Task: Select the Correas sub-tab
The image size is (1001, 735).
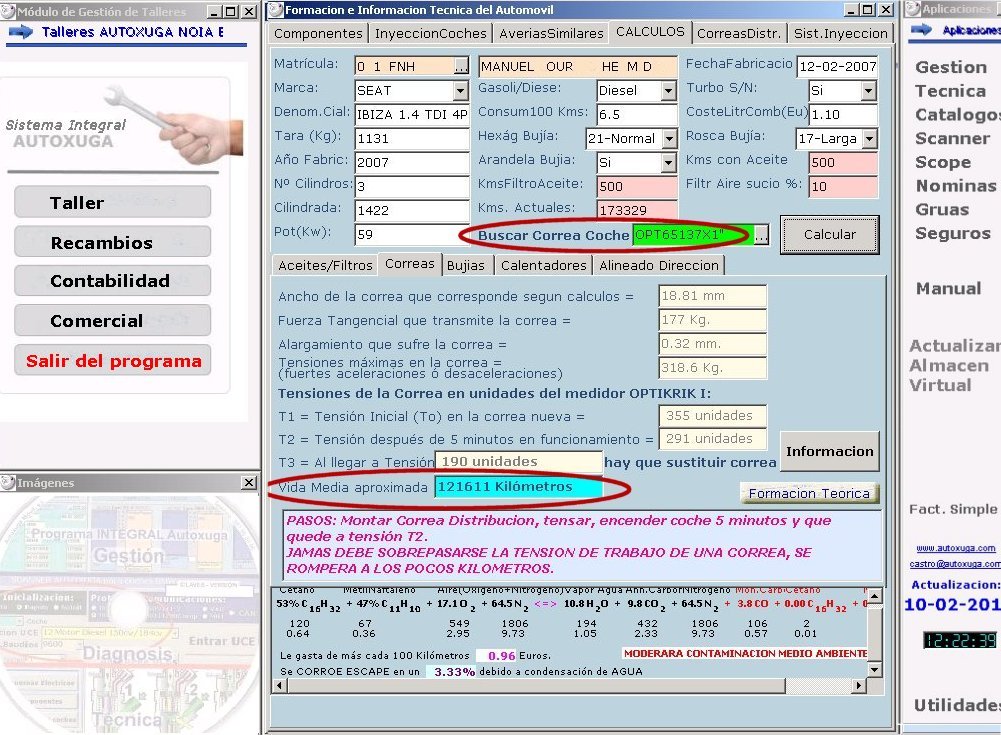Action: pos(409,264)
